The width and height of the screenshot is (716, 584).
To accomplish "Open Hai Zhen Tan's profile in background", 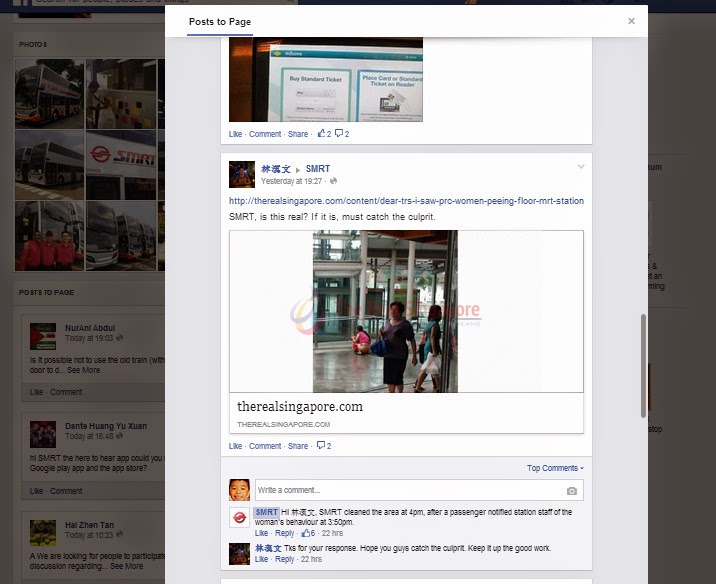I will coord(90,525).
